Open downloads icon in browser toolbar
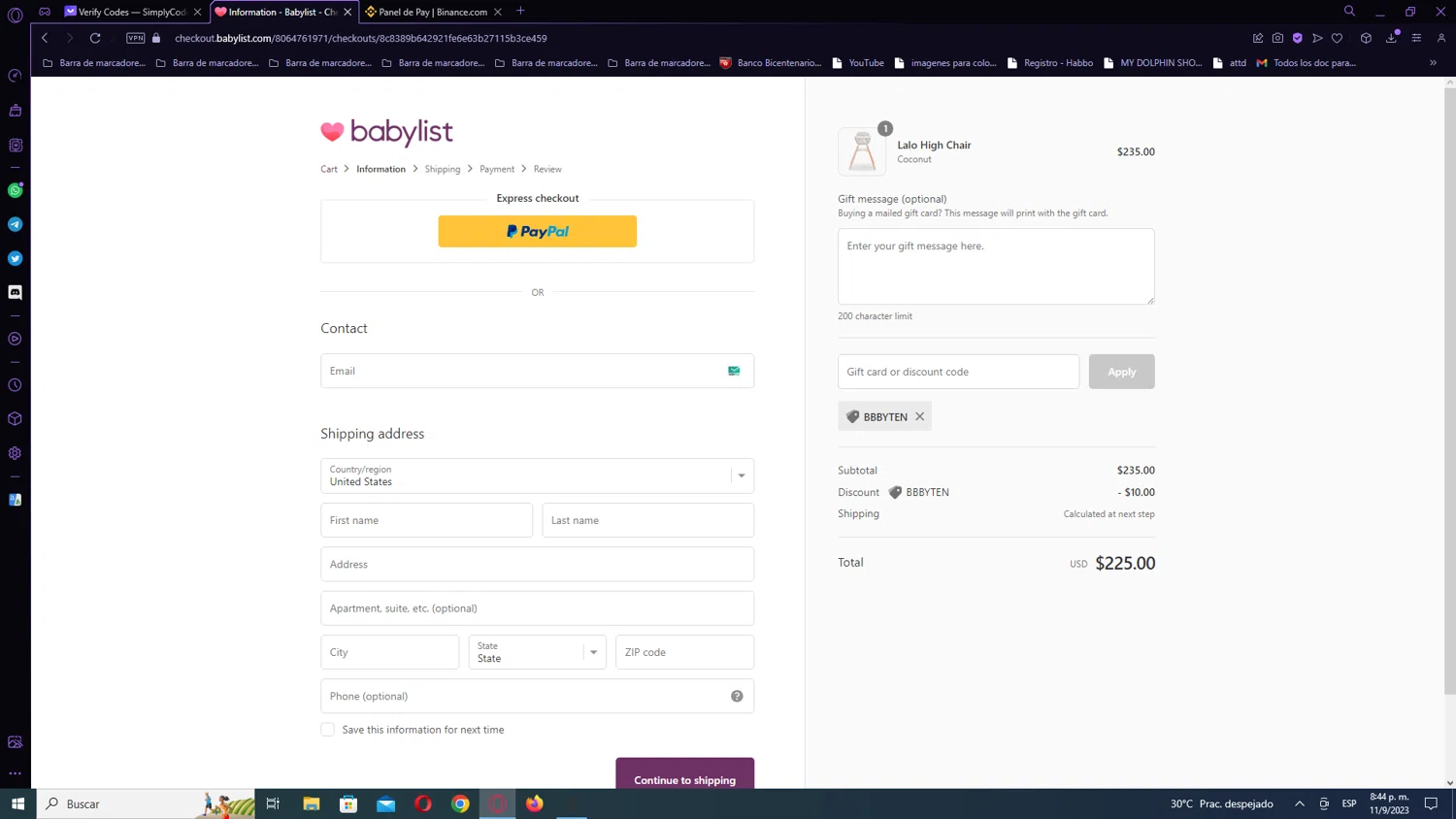This screenshot has width=1456, height=819. point(1392,38)
